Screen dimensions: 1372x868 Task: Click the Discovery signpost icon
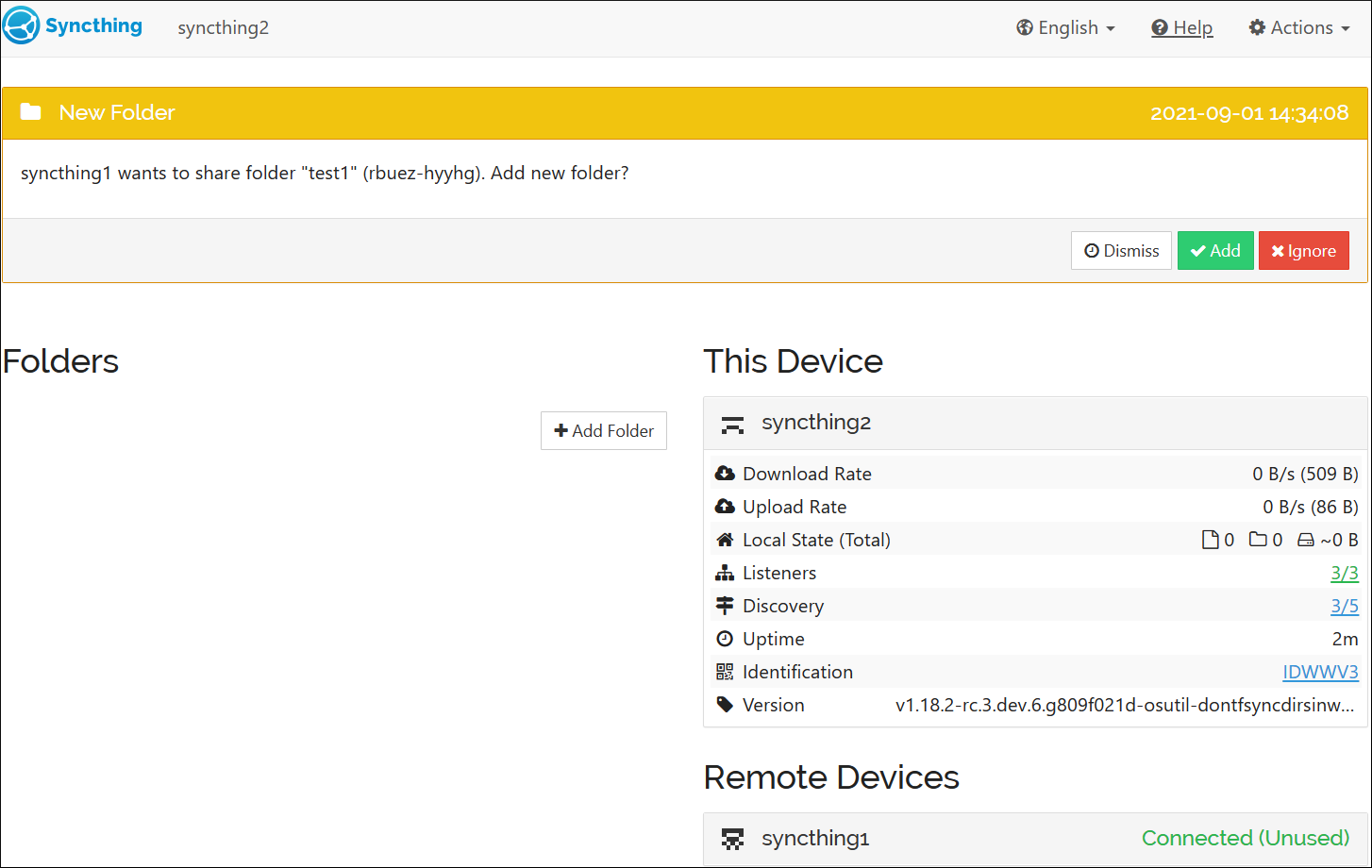[725, 606]
